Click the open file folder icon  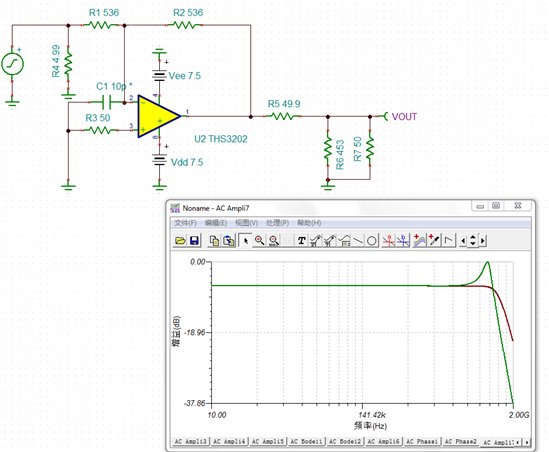(x=180, y=241)
